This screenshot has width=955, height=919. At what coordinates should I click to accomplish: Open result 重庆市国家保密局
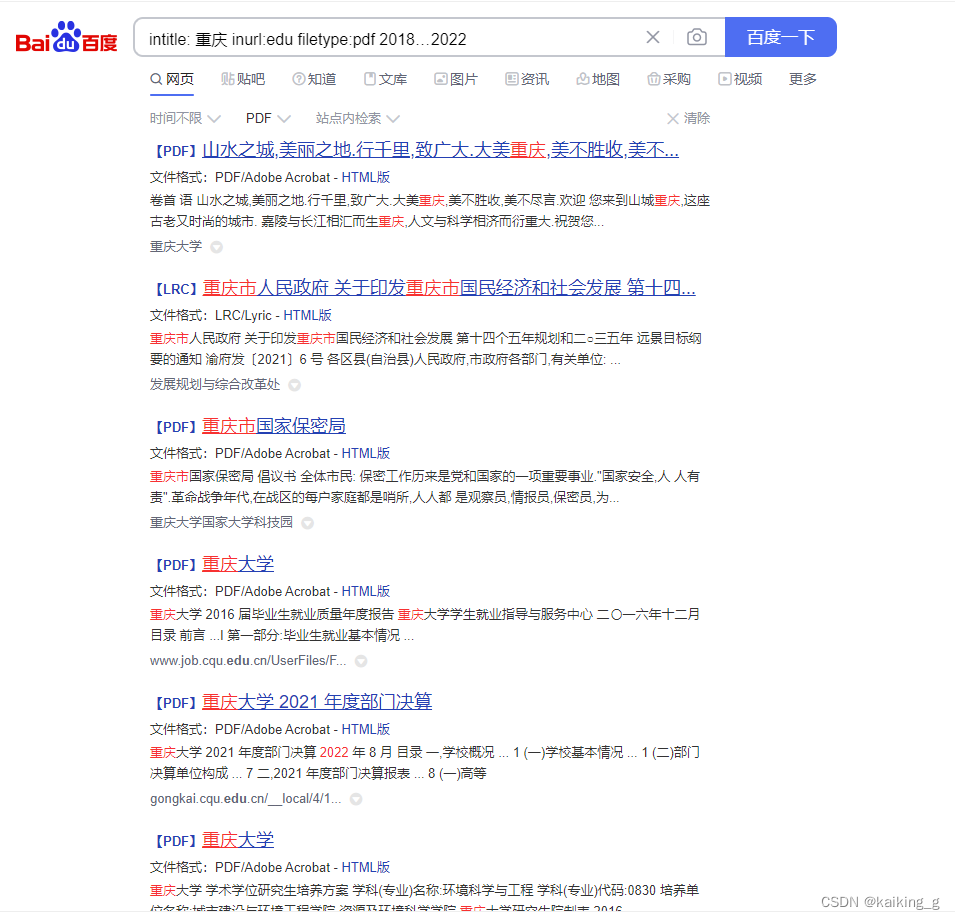tap(273, 426)
